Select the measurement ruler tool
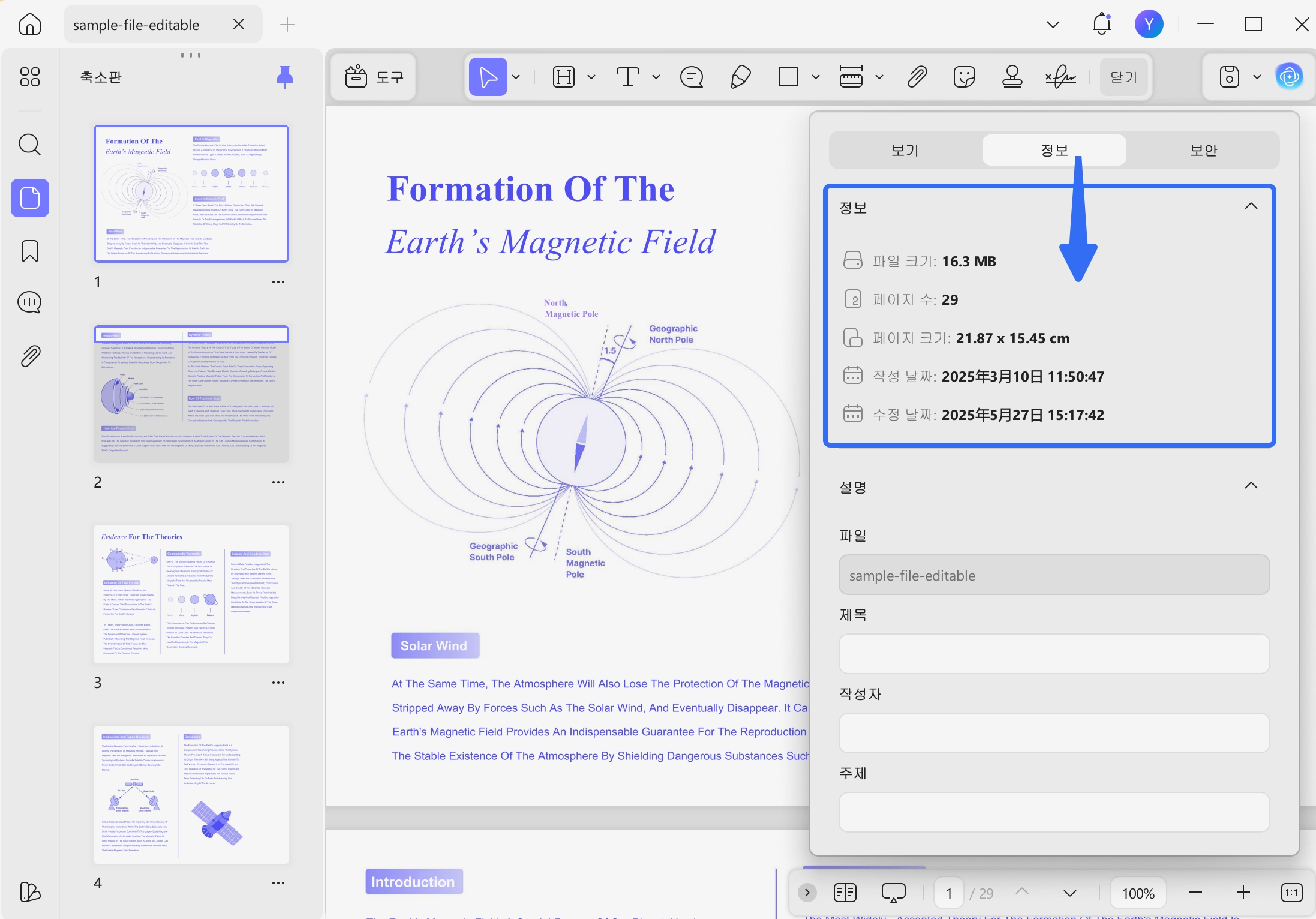Viewport: 1316px width, 919px height. 851,77
